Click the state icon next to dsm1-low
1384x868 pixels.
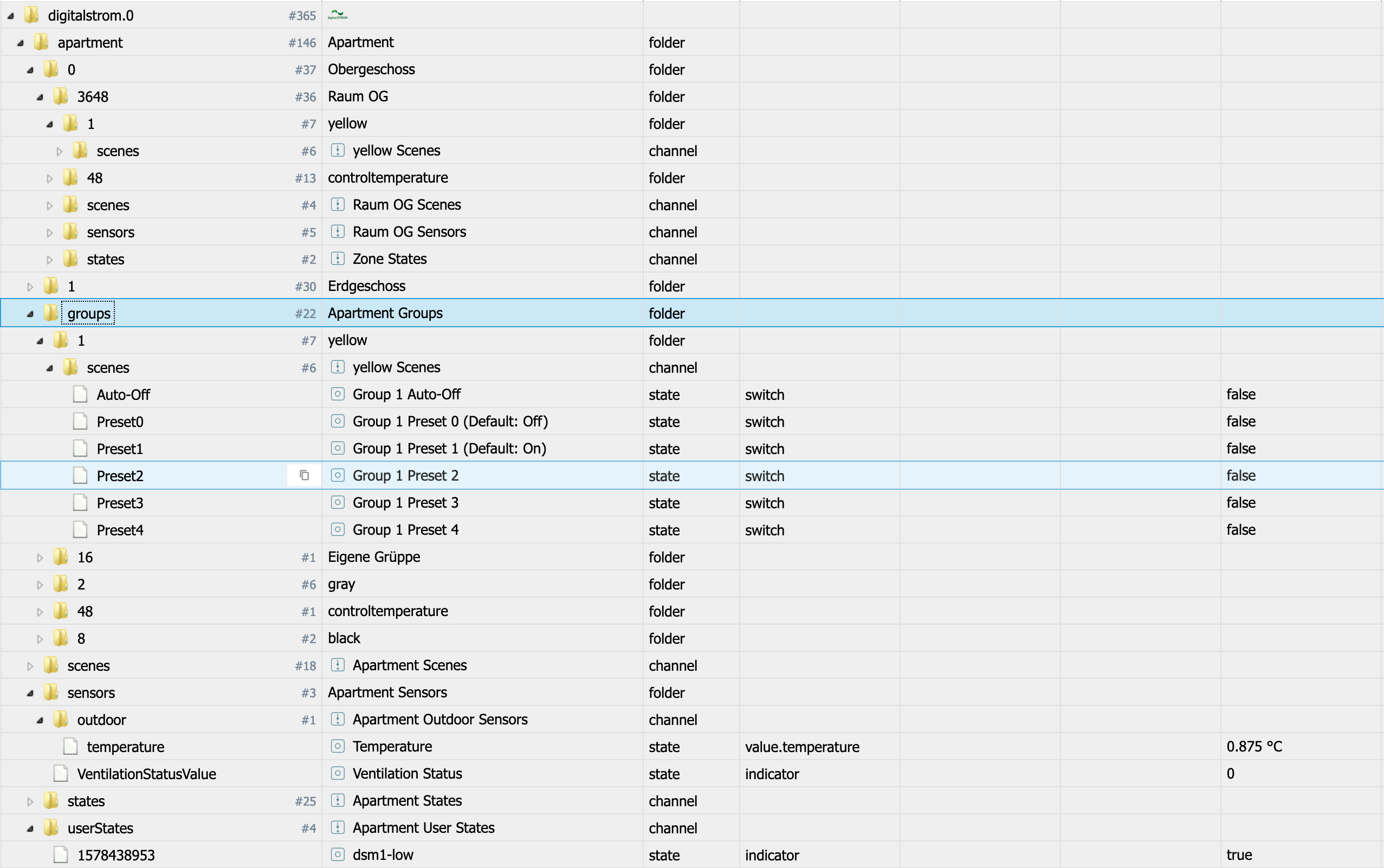pyautogui.click(x=338, y=855)
